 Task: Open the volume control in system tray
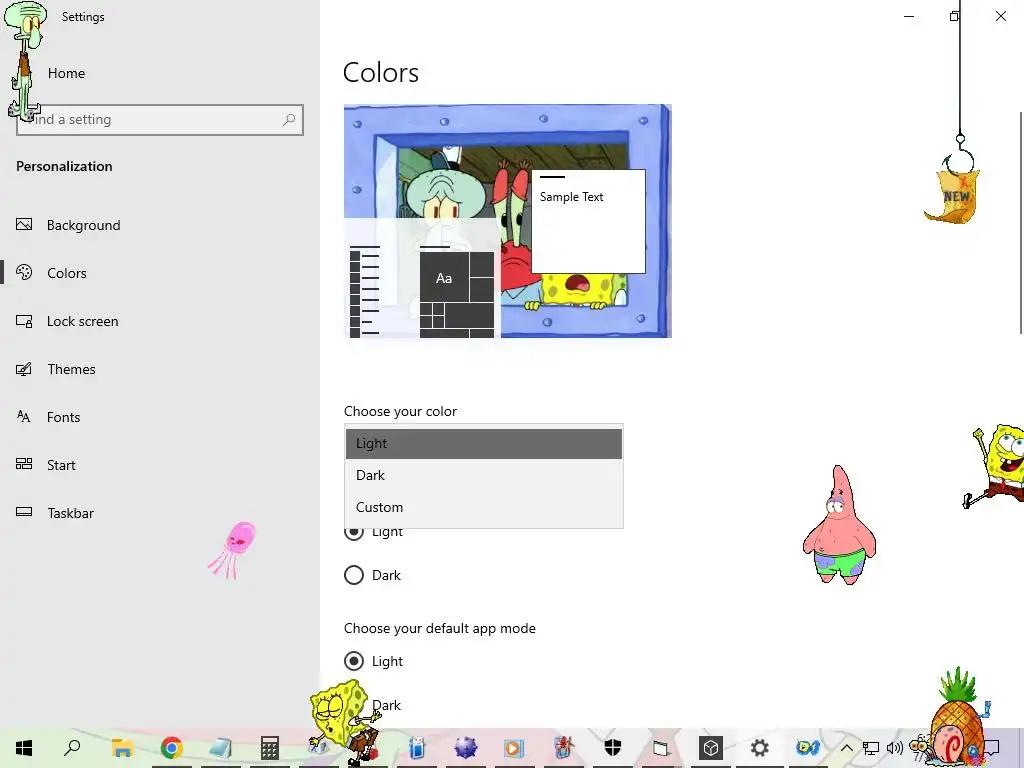(895, 748)
